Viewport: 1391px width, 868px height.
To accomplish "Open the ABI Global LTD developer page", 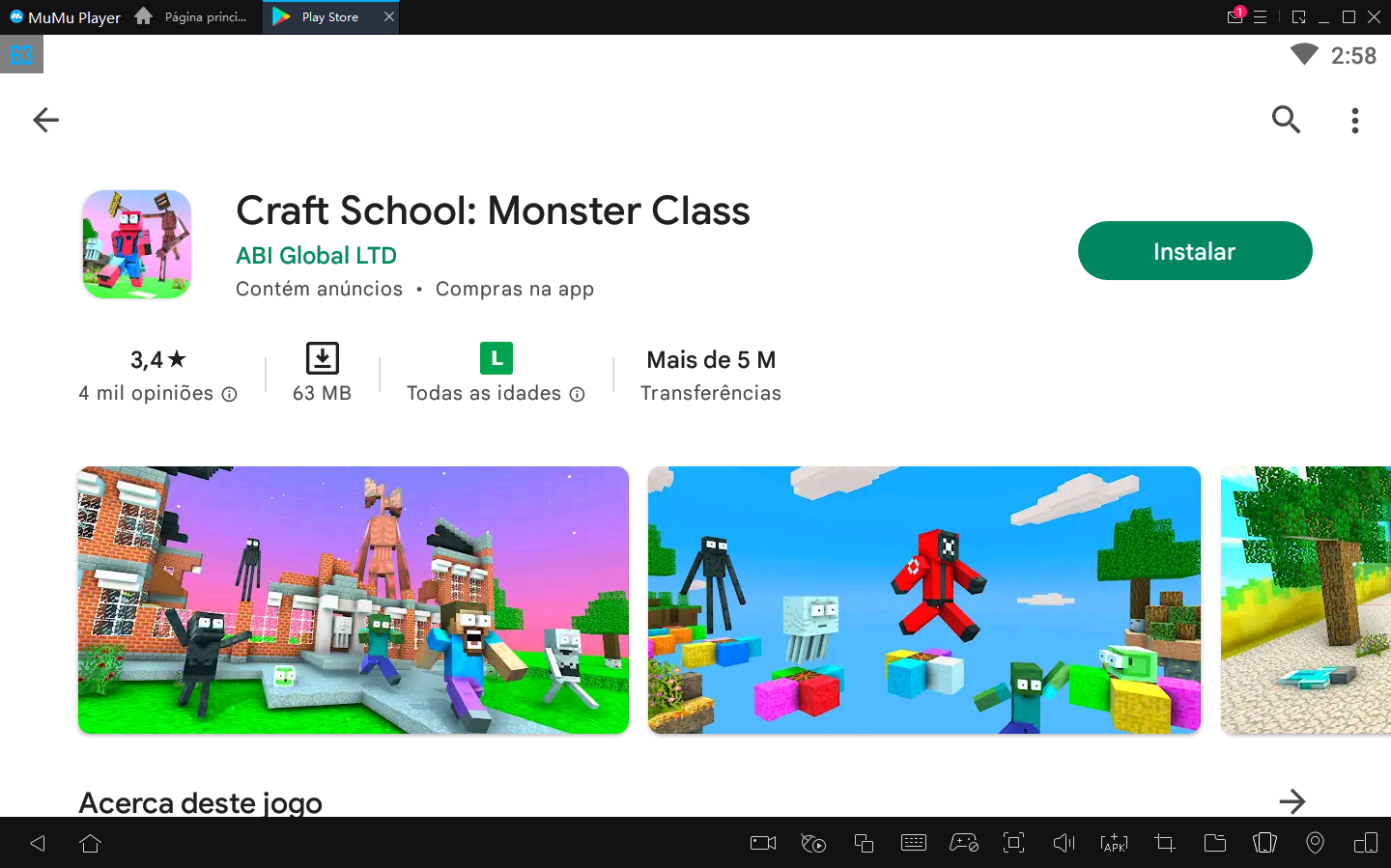I will (x=316, y=255).
